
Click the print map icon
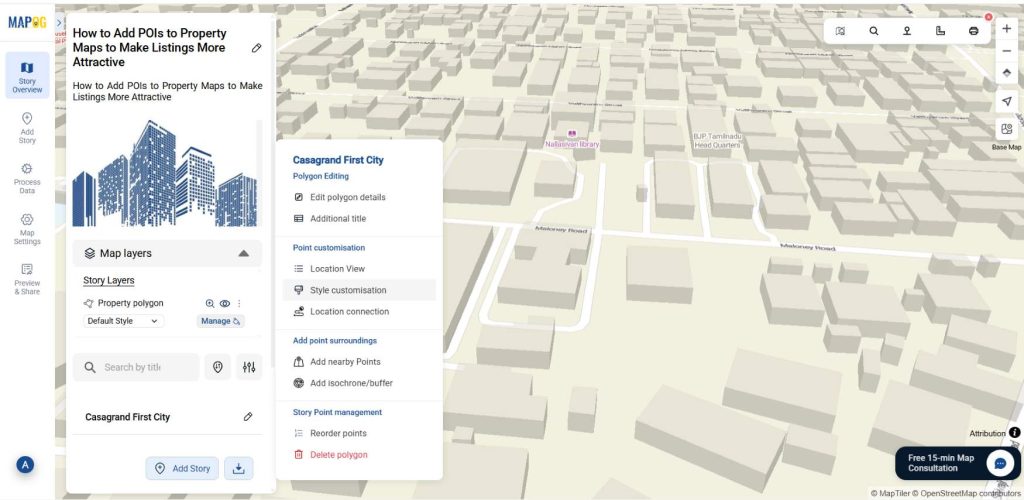tap(973, 31)
